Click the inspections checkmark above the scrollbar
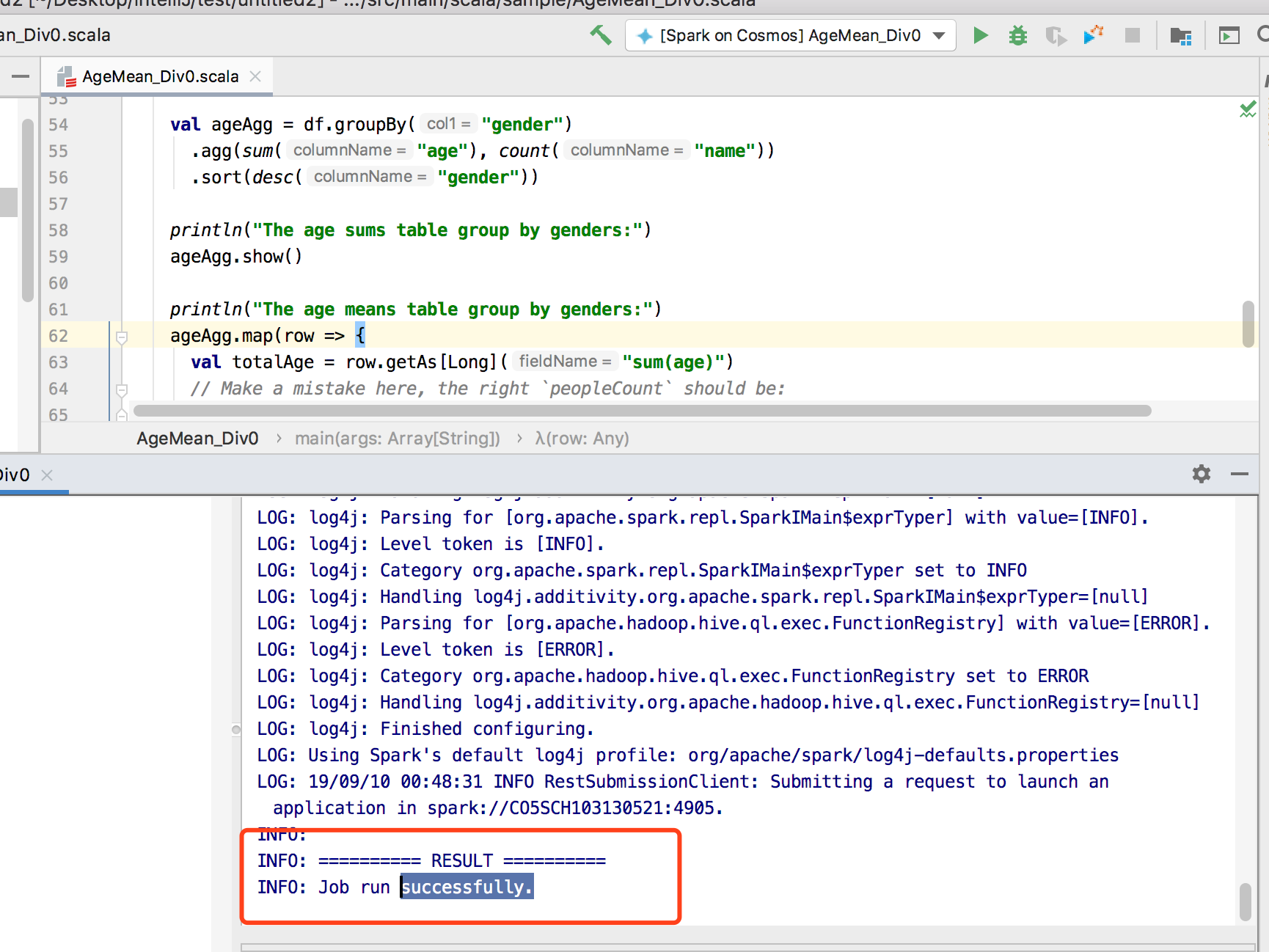 tap(1248, 109)
